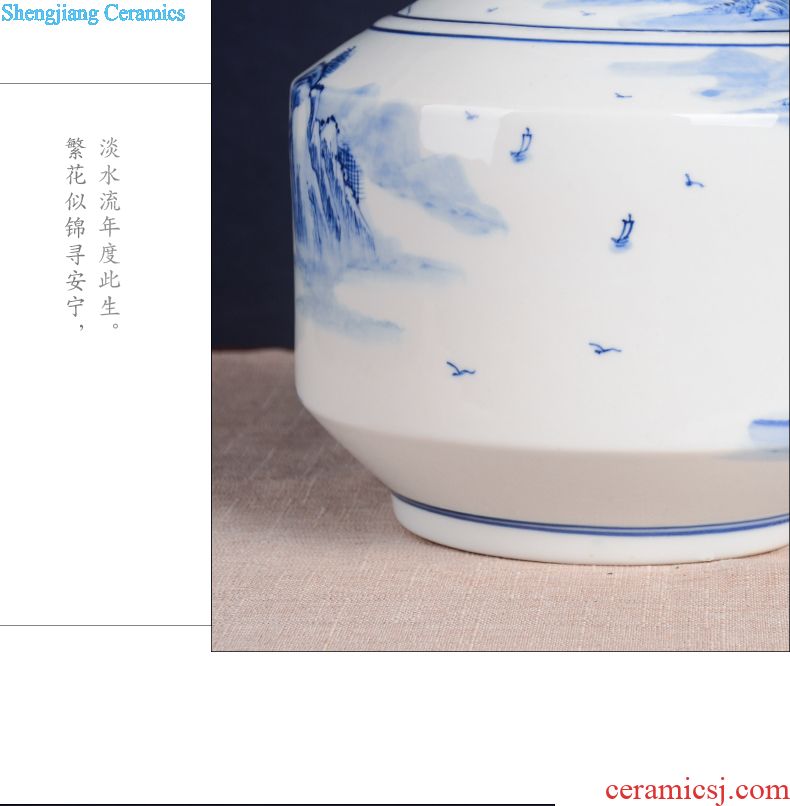Open the ceramicsj.com watermark link
This screenshot has width=790, height=806.
coord(697,791)
